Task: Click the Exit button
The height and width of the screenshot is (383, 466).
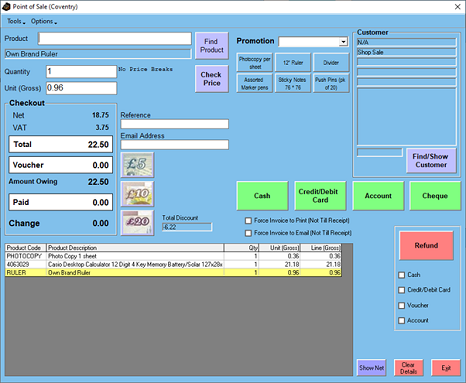Action: (x=446, y=368)
